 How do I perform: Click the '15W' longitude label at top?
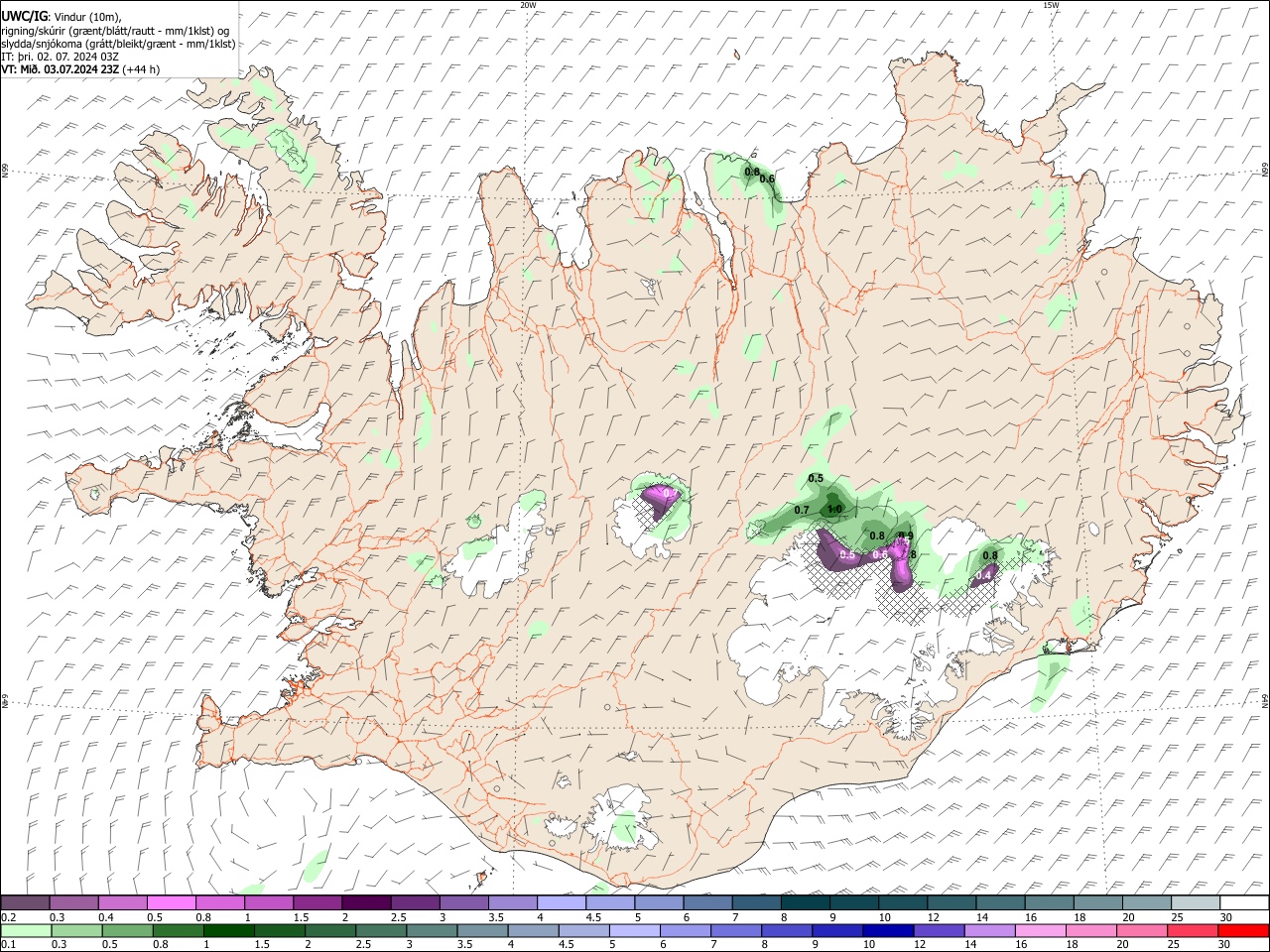pyautogui.click(x=1051, y=5)
